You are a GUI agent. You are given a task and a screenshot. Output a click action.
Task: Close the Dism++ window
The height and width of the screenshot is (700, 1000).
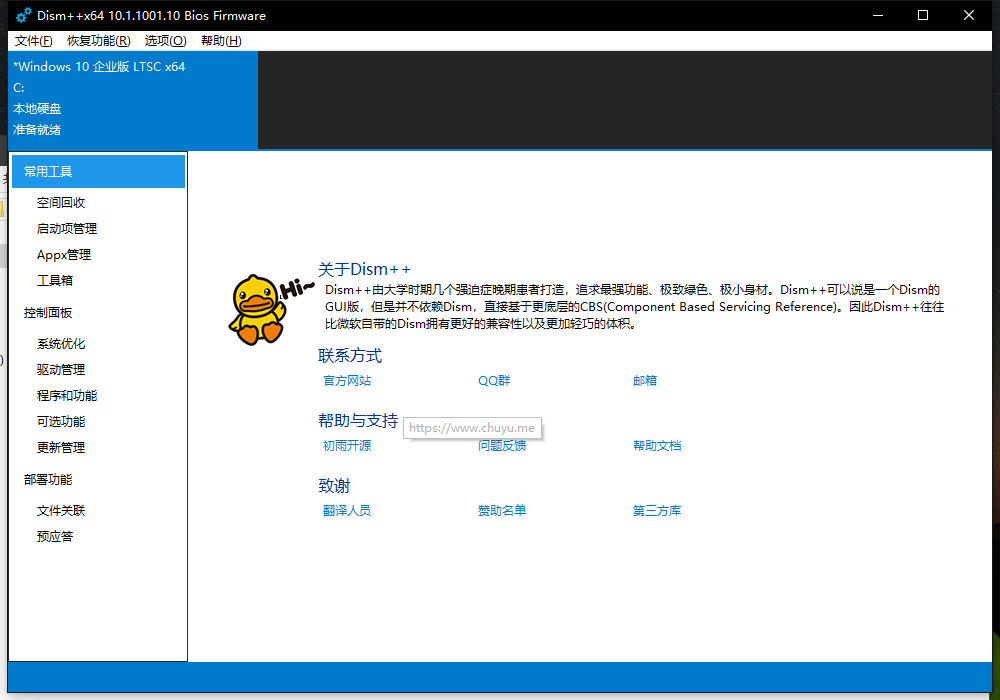[x=969, y=15]
